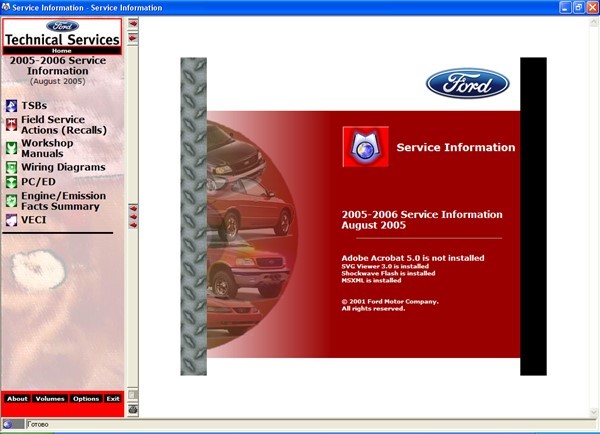Image resolution: width=600 pixels, height=434 pixels.
Task: Click the lowest arrow of the three stacked red arrows
Action: (133, 225)
